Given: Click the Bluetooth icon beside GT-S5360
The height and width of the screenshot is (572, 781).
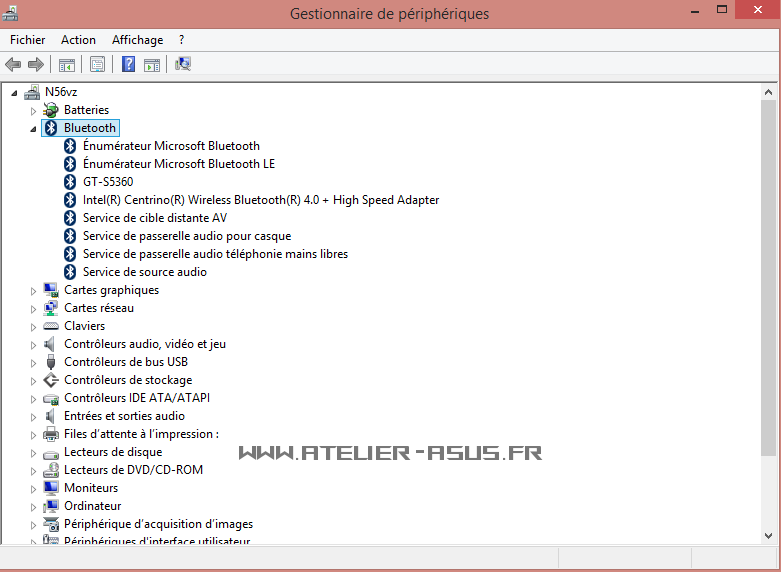Looking at the screenshot, I should [70, 182].
